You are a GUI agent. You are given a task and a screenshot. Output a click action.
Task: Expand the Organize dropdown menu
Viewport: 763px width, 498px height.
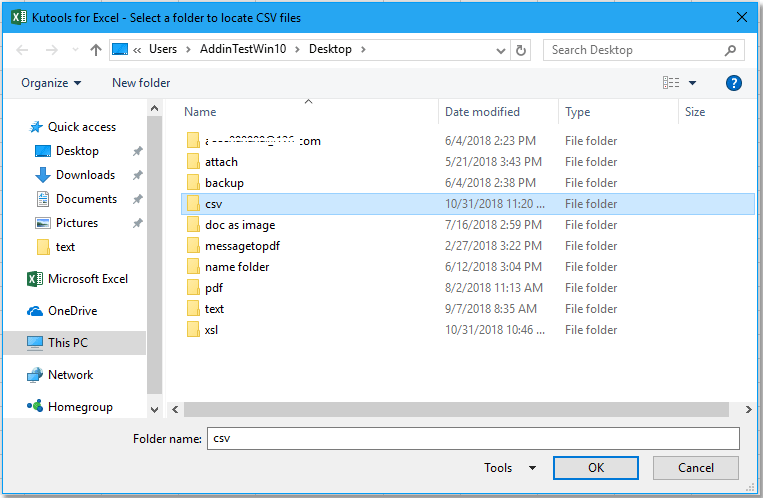pos(51,83)
